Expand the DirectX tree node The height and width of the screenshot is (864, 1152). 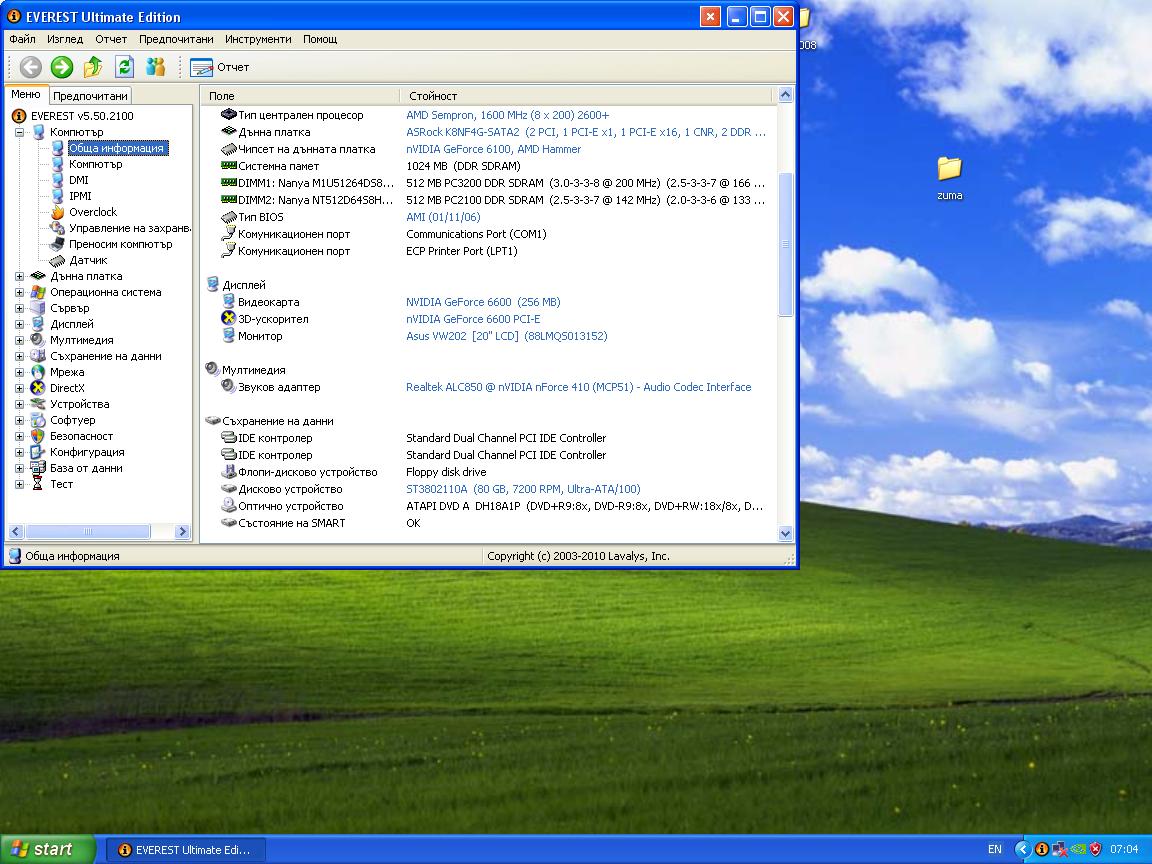(x=20, y=389)
